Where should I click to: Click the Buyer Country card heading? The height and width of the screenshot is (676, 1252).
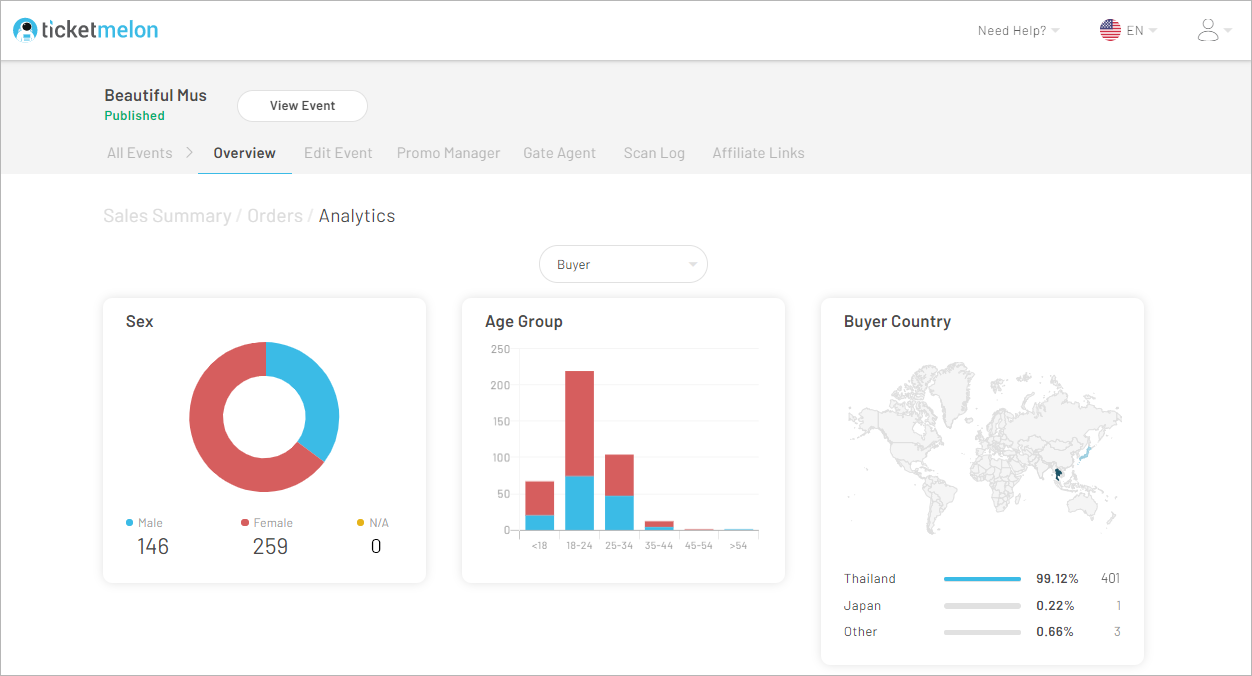pyautogui.click(x=897, y=322)
